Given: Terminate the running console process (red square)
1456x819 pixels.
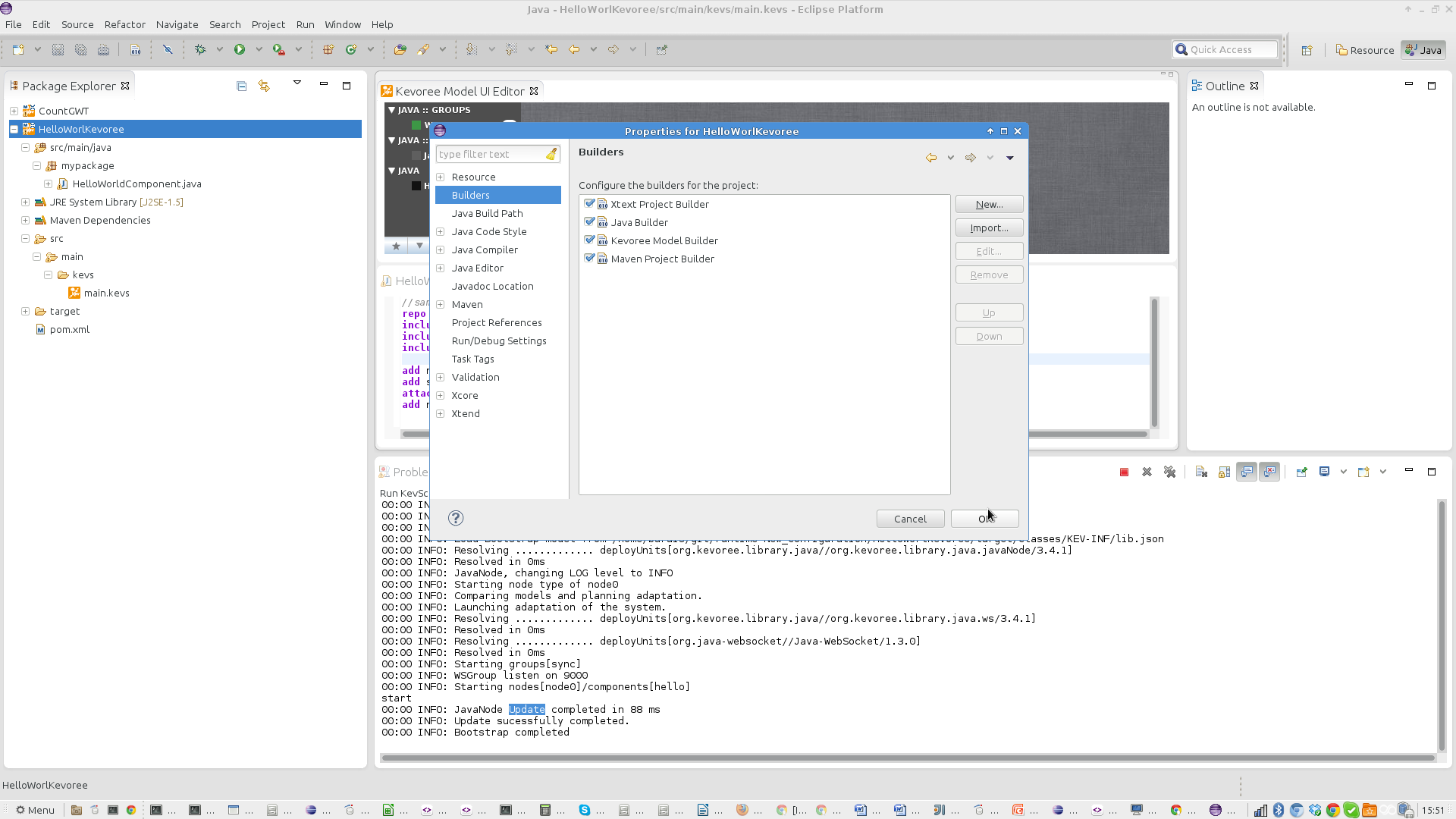Looking at the screenshot, I should coord(1124,472).
